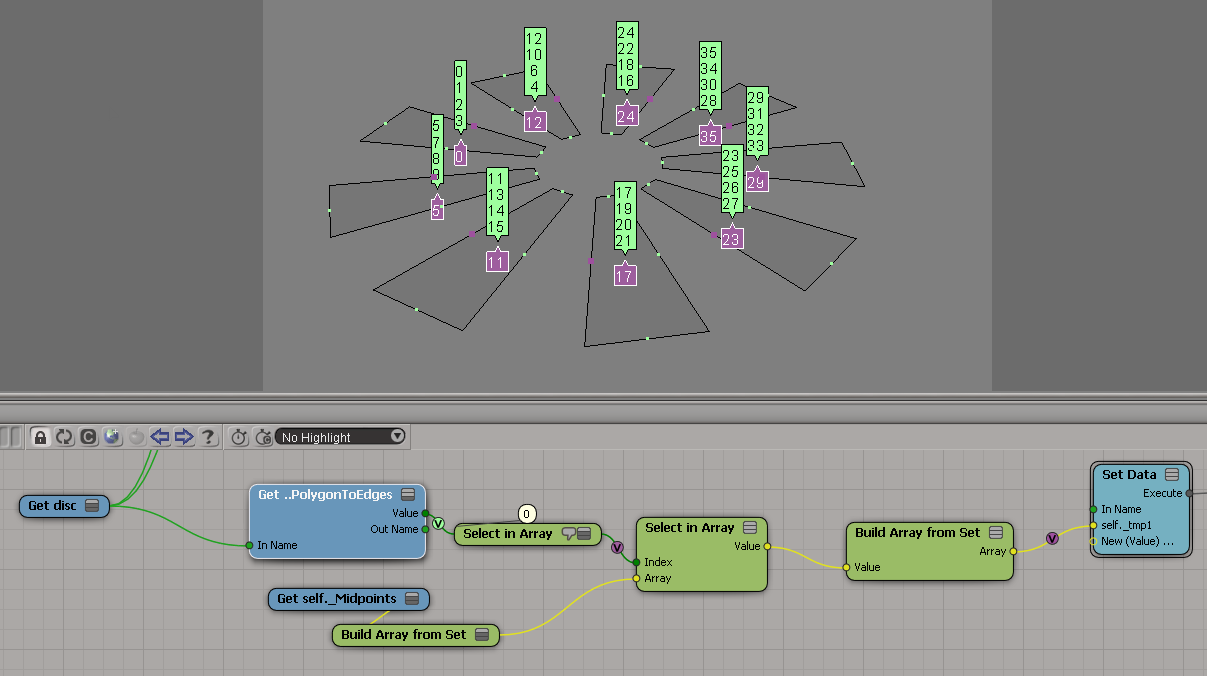Screen dimensions: 1207x676
Task: Select the large Select in Array node title
Action: (x=689, y=528)
